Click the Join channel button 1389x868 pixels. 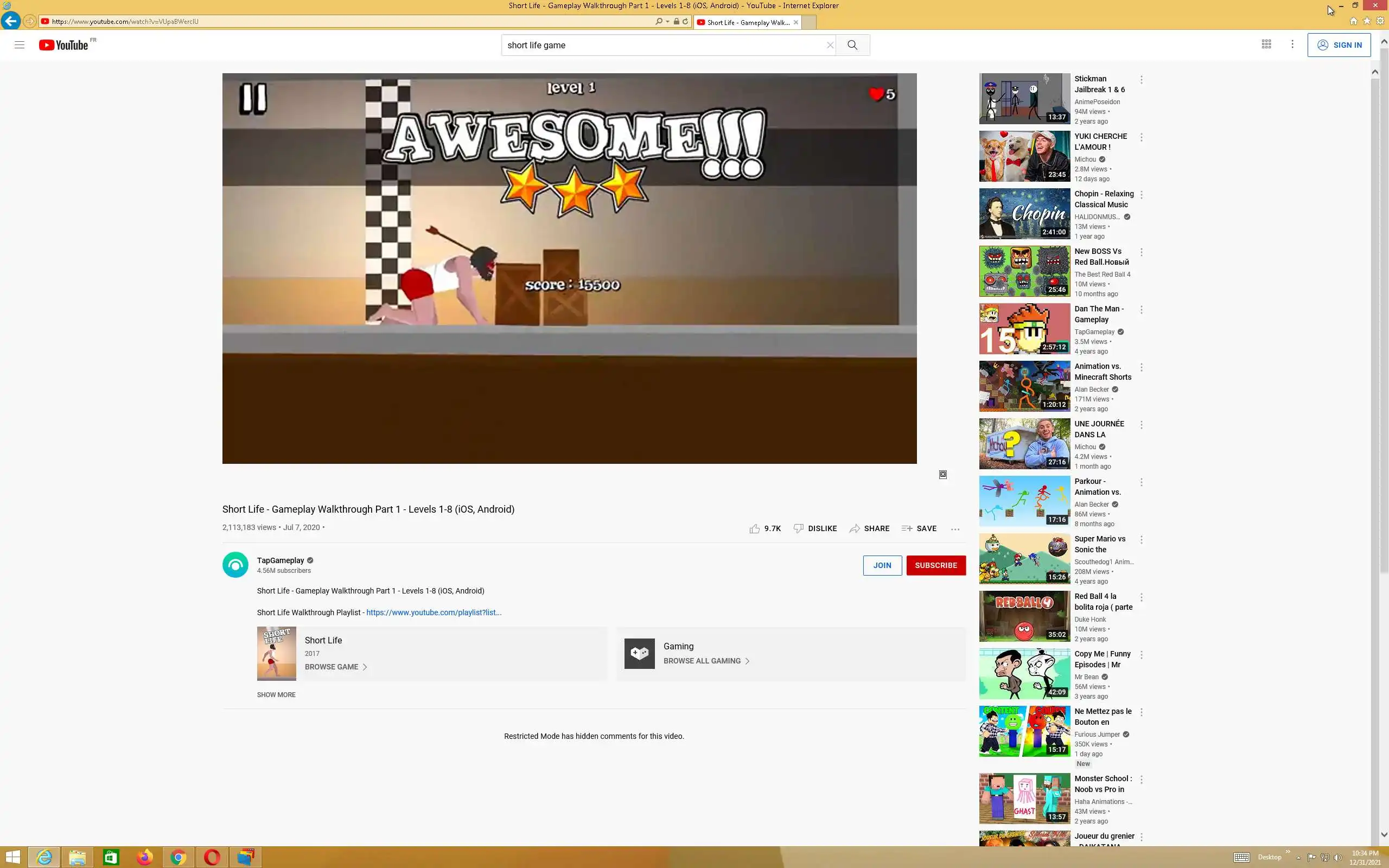click(x=882, y=565)
